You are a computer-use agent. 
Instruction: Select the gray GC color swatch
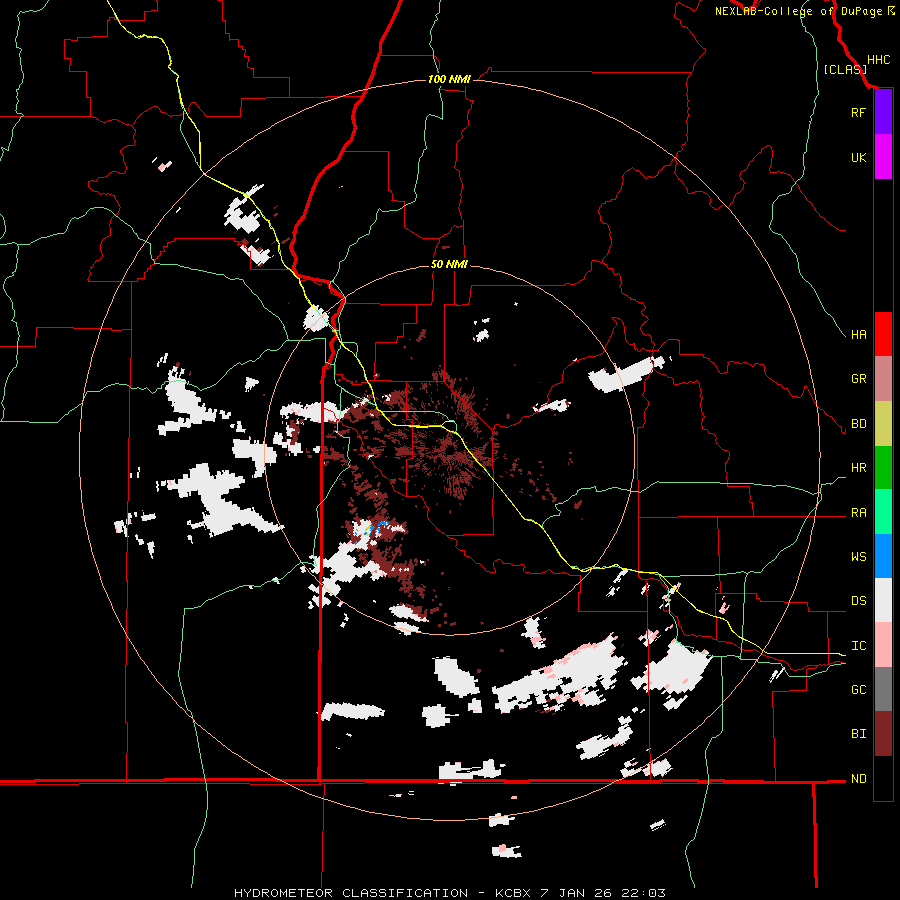883,689
